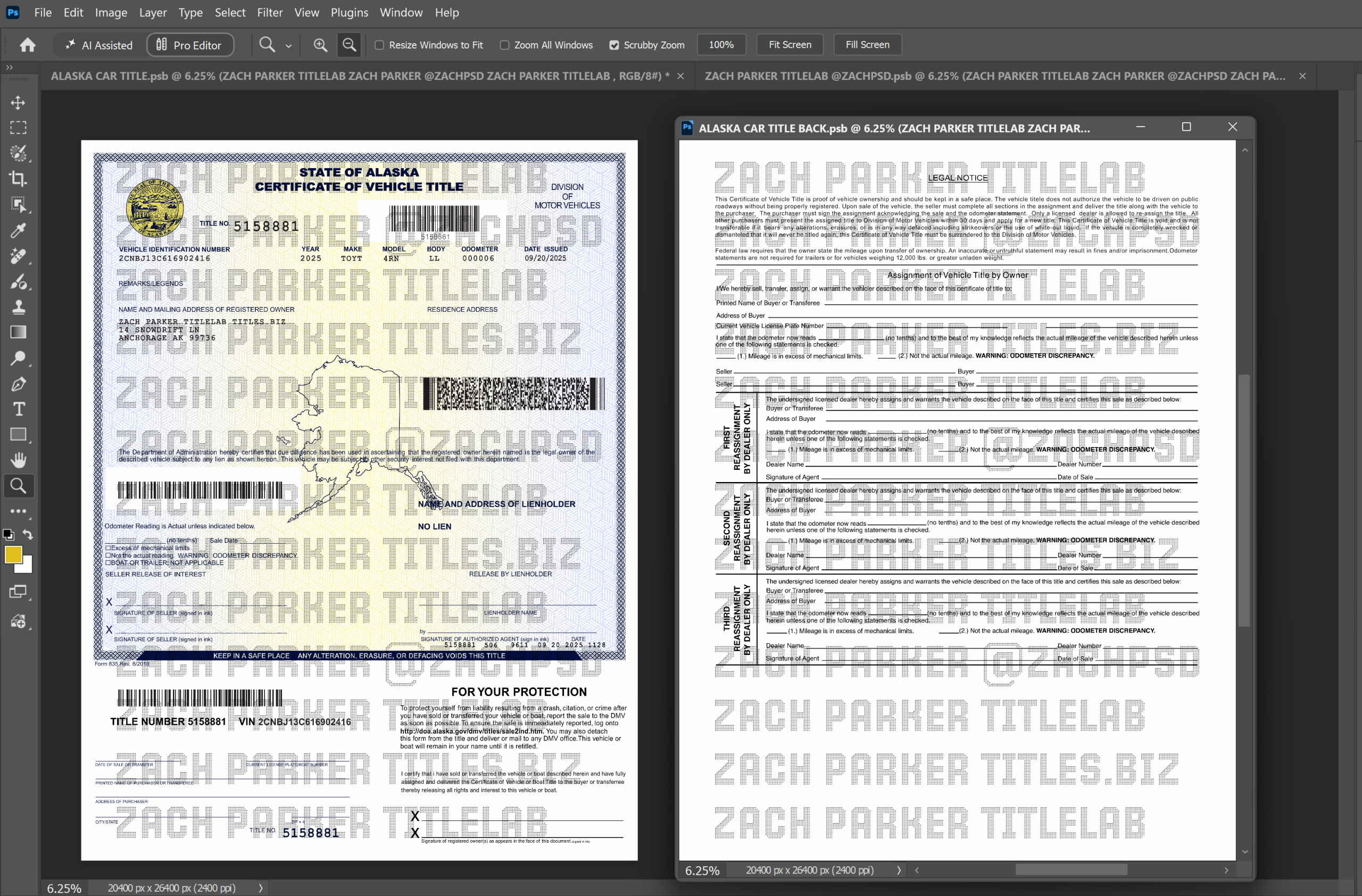Pick the Eyedropper tool
The height and width of the screenshot is (896, 1362).
[18, 230]
